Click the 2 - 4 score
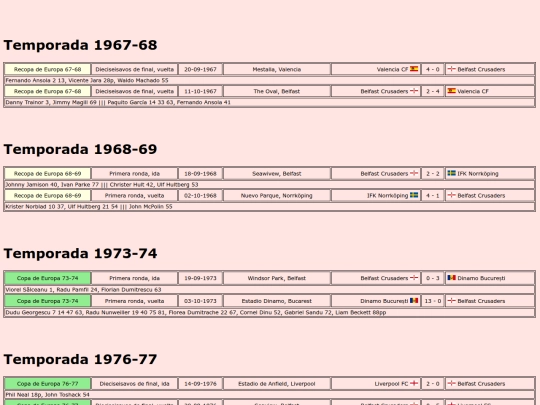The image size is (540, 405). pos(433,91)
